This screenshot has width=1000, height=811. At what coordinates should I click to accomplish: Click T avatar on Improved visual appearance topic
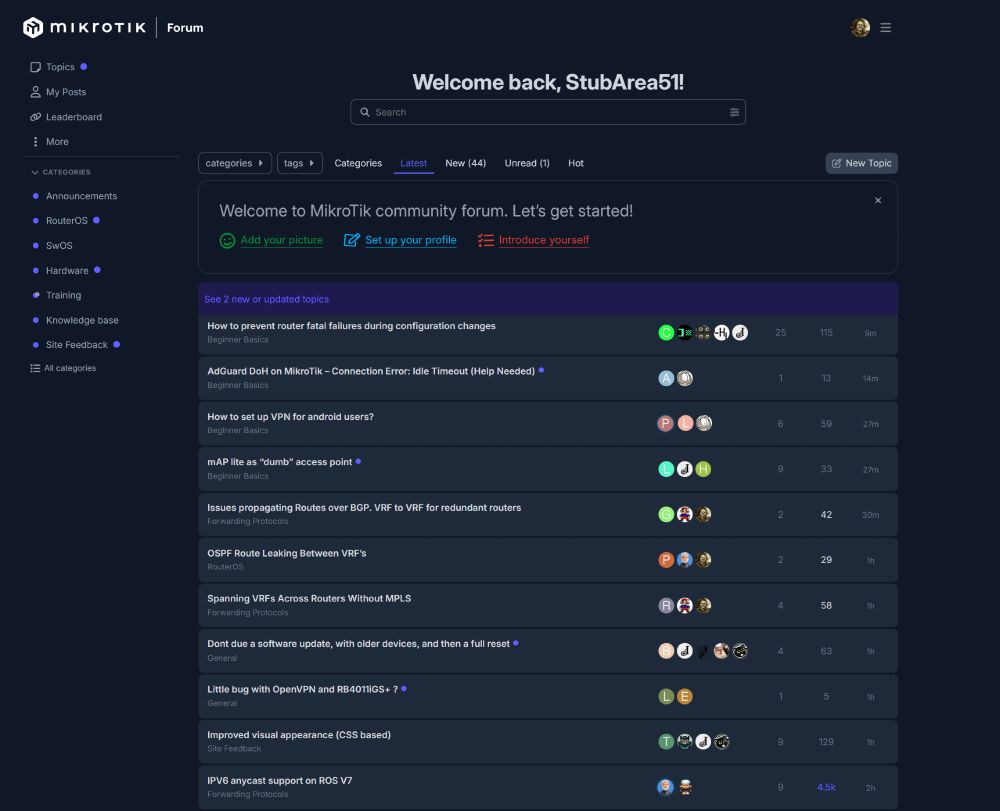pos(666,742)
